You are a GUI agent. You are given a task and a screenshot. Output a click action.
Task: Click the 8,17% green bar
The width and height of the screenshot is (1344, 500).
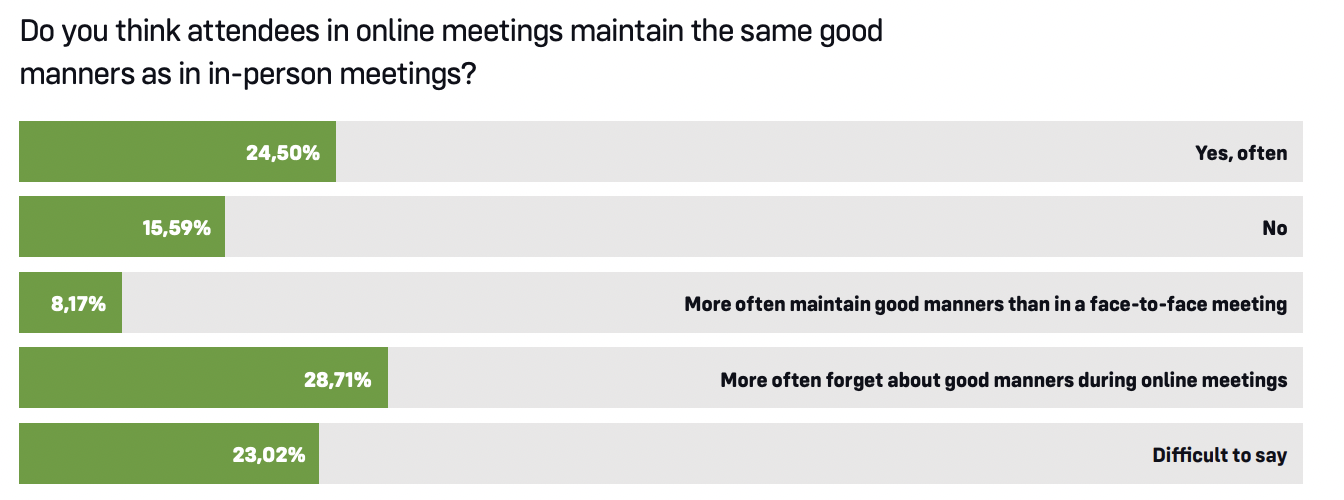tap(70, 303)
